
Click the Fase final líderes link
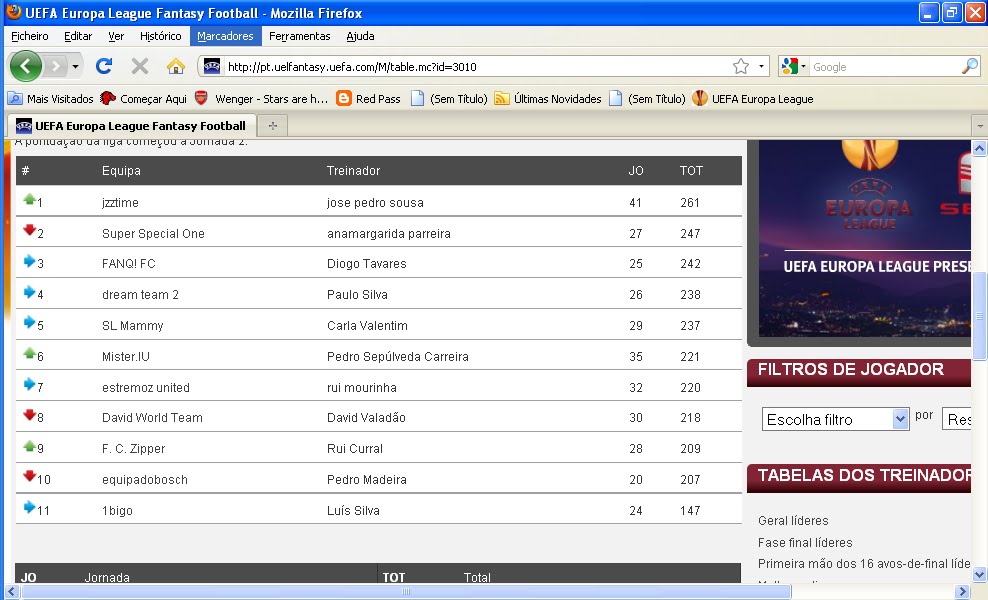pyautogui.click(x=805, y=543)
